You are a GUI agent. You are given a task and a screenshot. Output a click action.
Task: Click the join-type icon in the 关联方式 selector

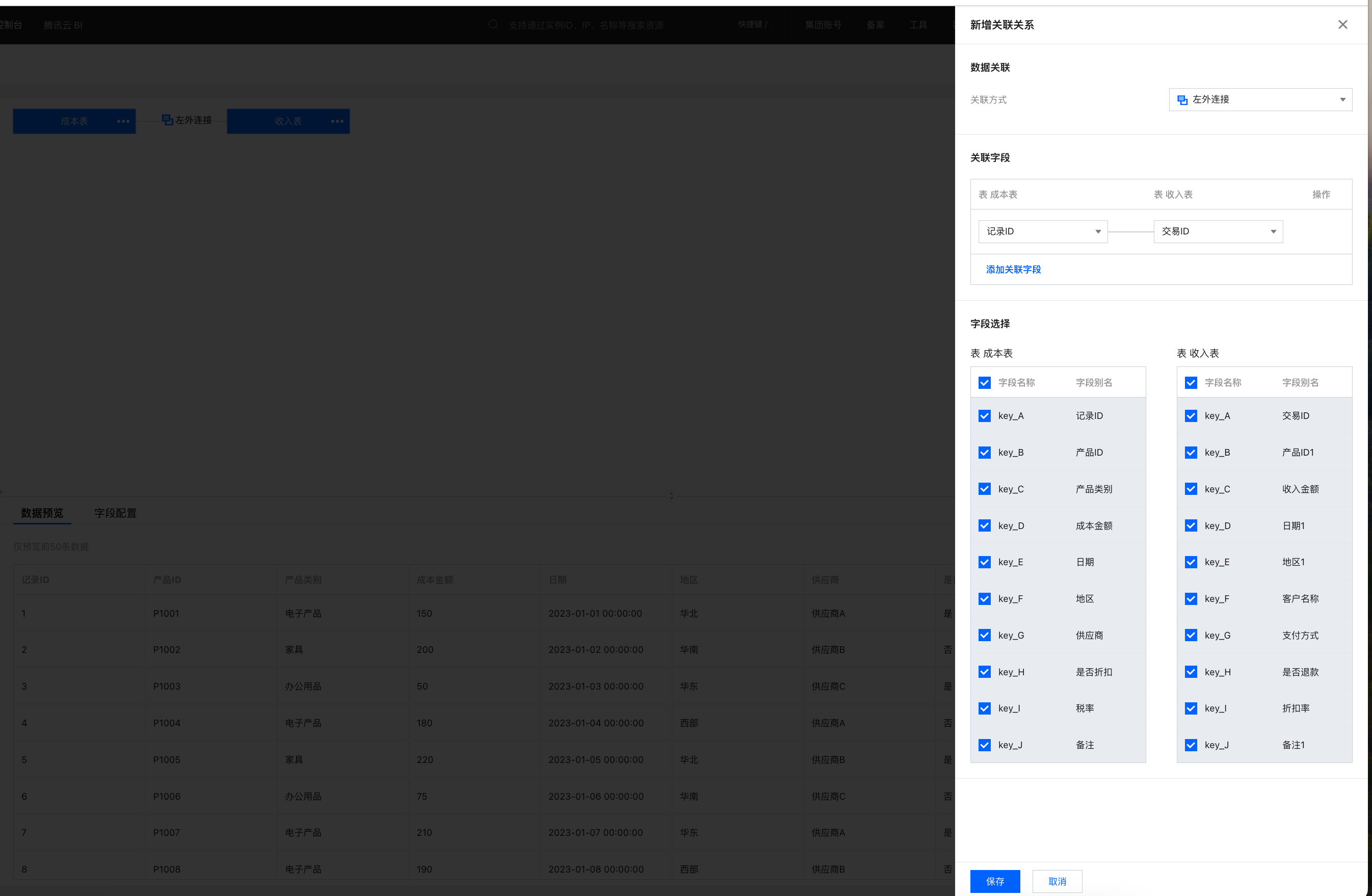pyautogui.click(x=1182, y=100)
